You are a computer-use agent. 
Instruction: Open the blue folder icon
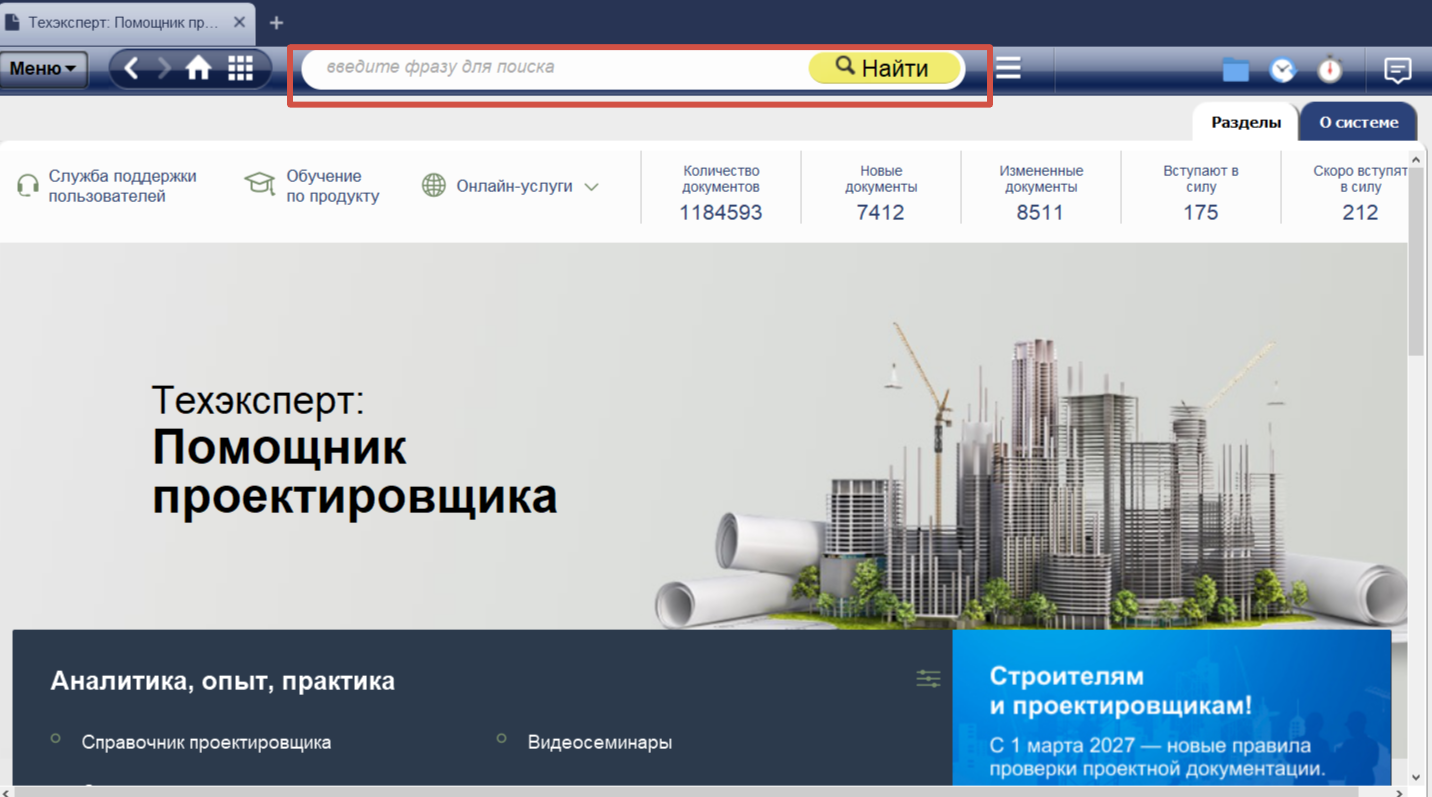click(1236, 70)
